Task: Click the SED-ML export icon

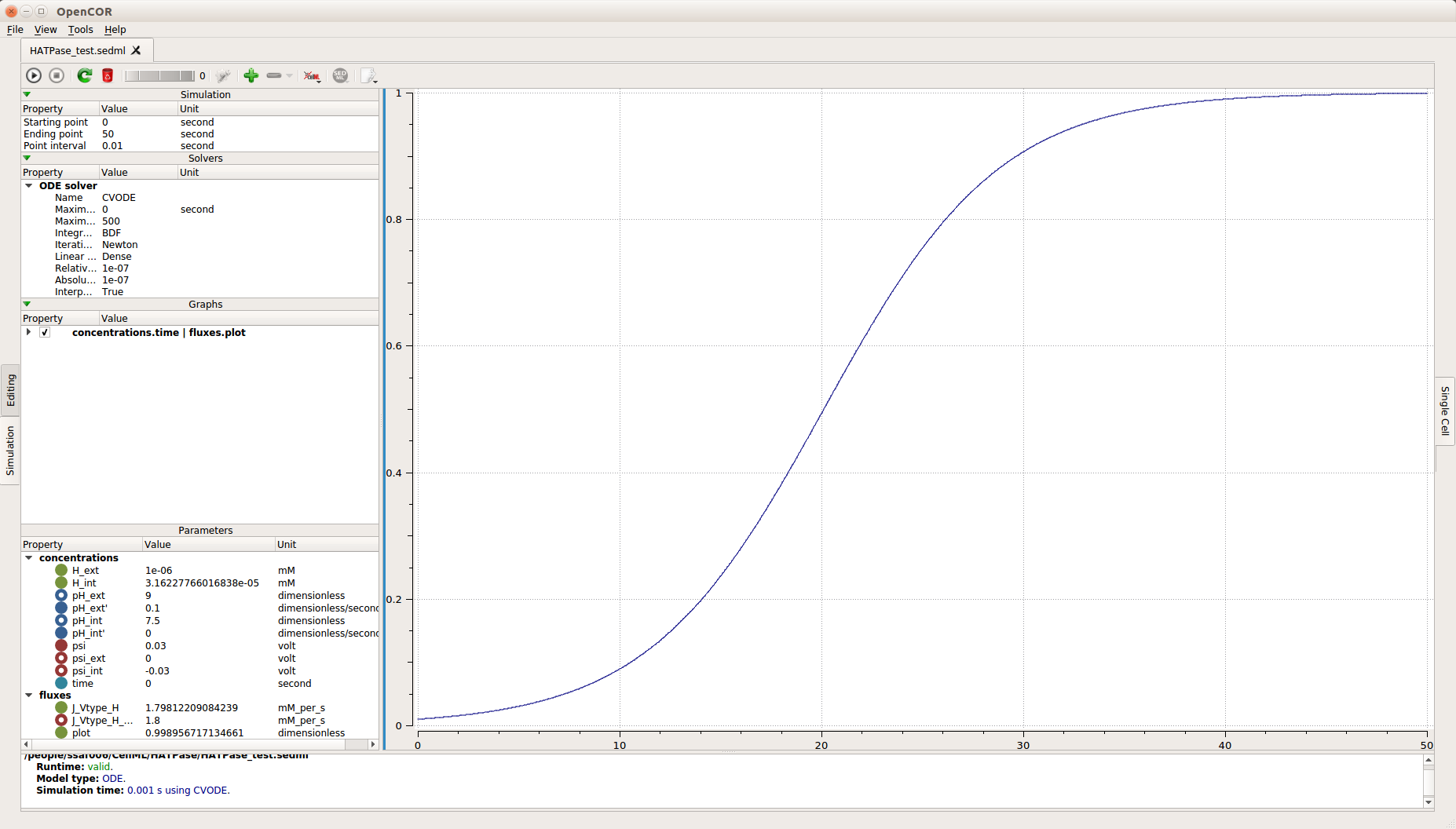Action: tap(340, 75)
